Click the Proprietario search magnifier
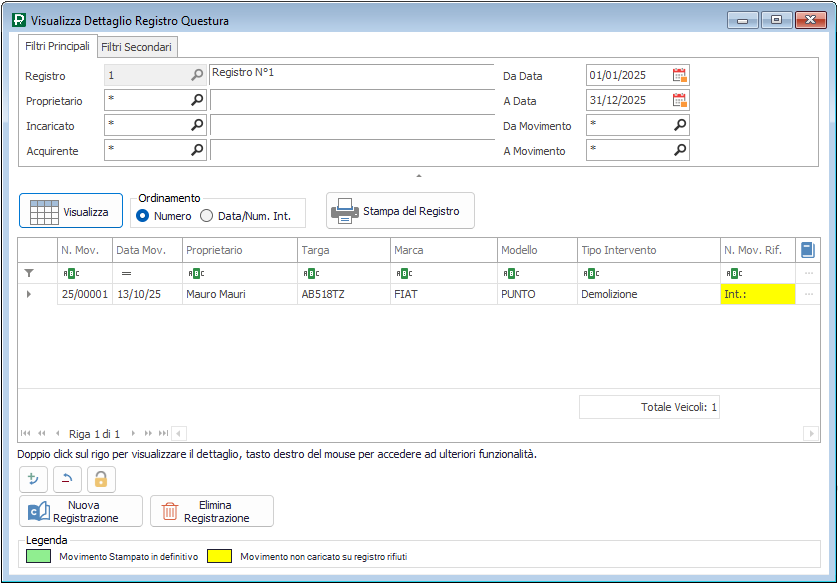The height and width of the screenshot is (585, 838). [197, 100]
